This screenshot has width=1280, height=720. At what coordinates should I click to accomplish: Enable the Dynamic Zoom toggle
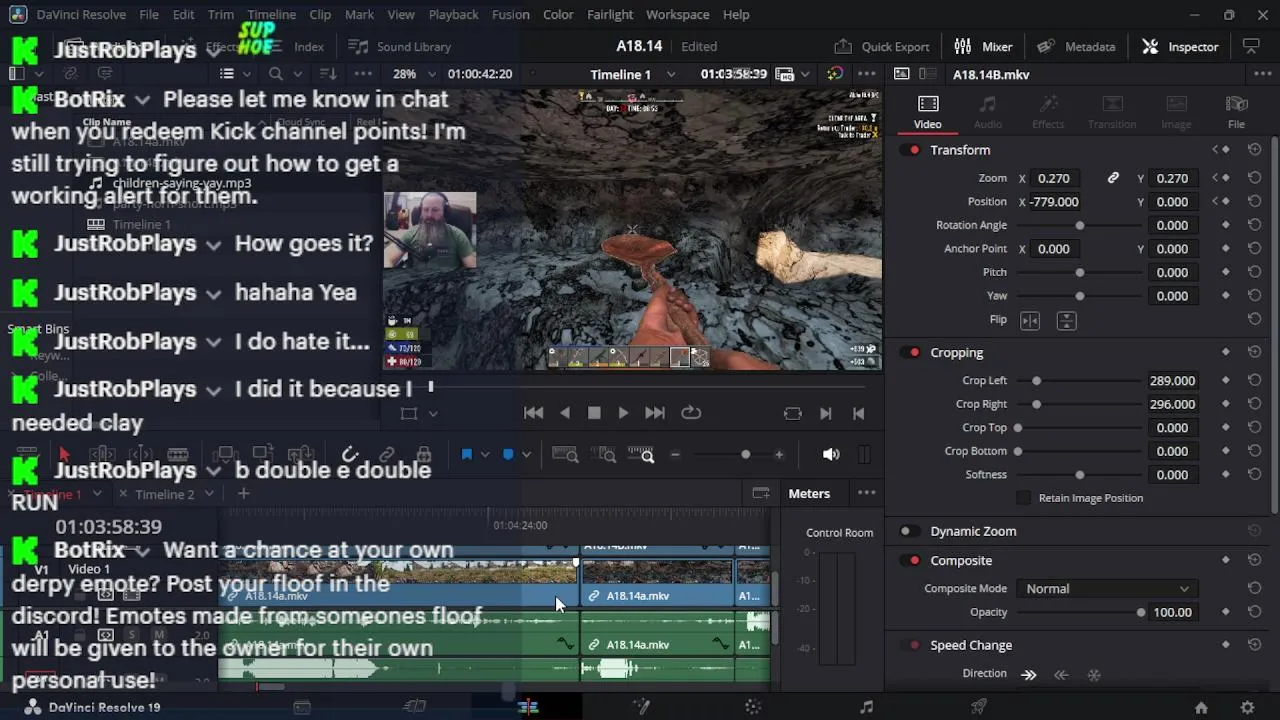(x=909, y=532)
